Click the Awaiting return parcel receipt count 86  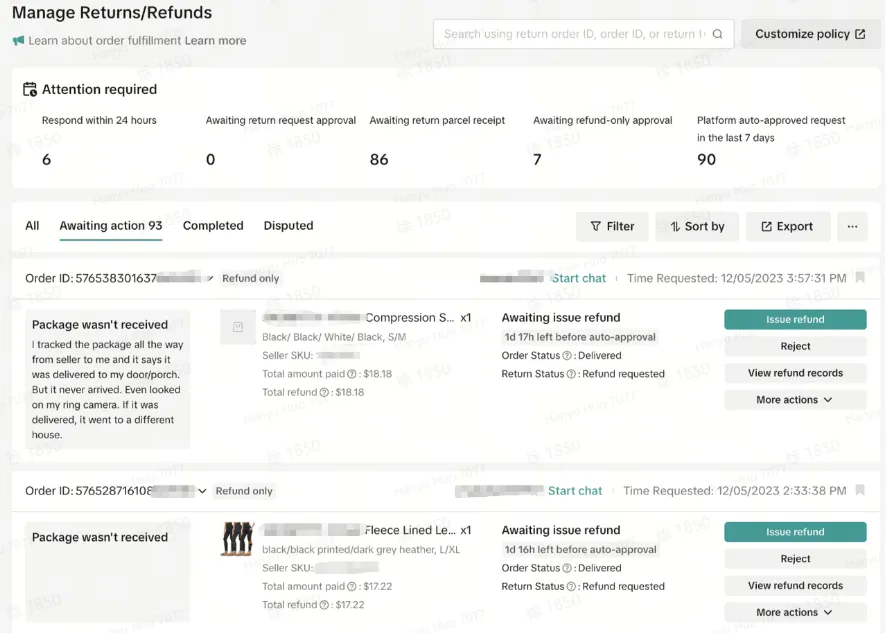[x=379, y=160]
